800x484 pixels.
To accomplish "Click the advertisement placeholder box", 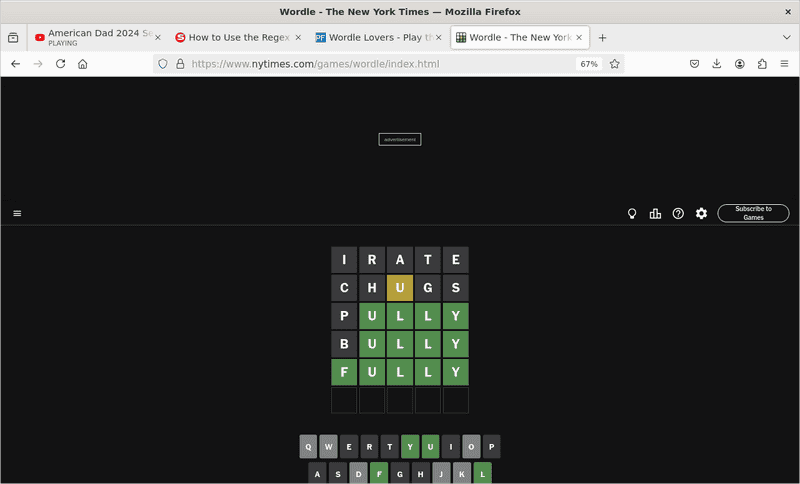I will pyautogui.click(x=400, y=139).
